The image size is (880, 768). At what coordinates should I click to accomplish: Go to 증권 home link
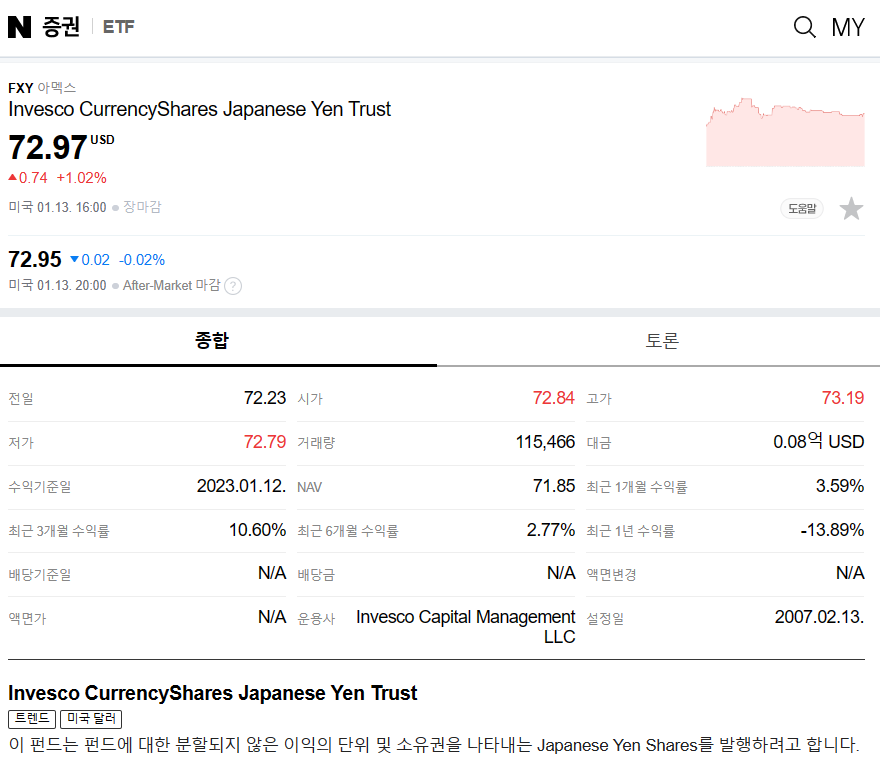[61, 27]
